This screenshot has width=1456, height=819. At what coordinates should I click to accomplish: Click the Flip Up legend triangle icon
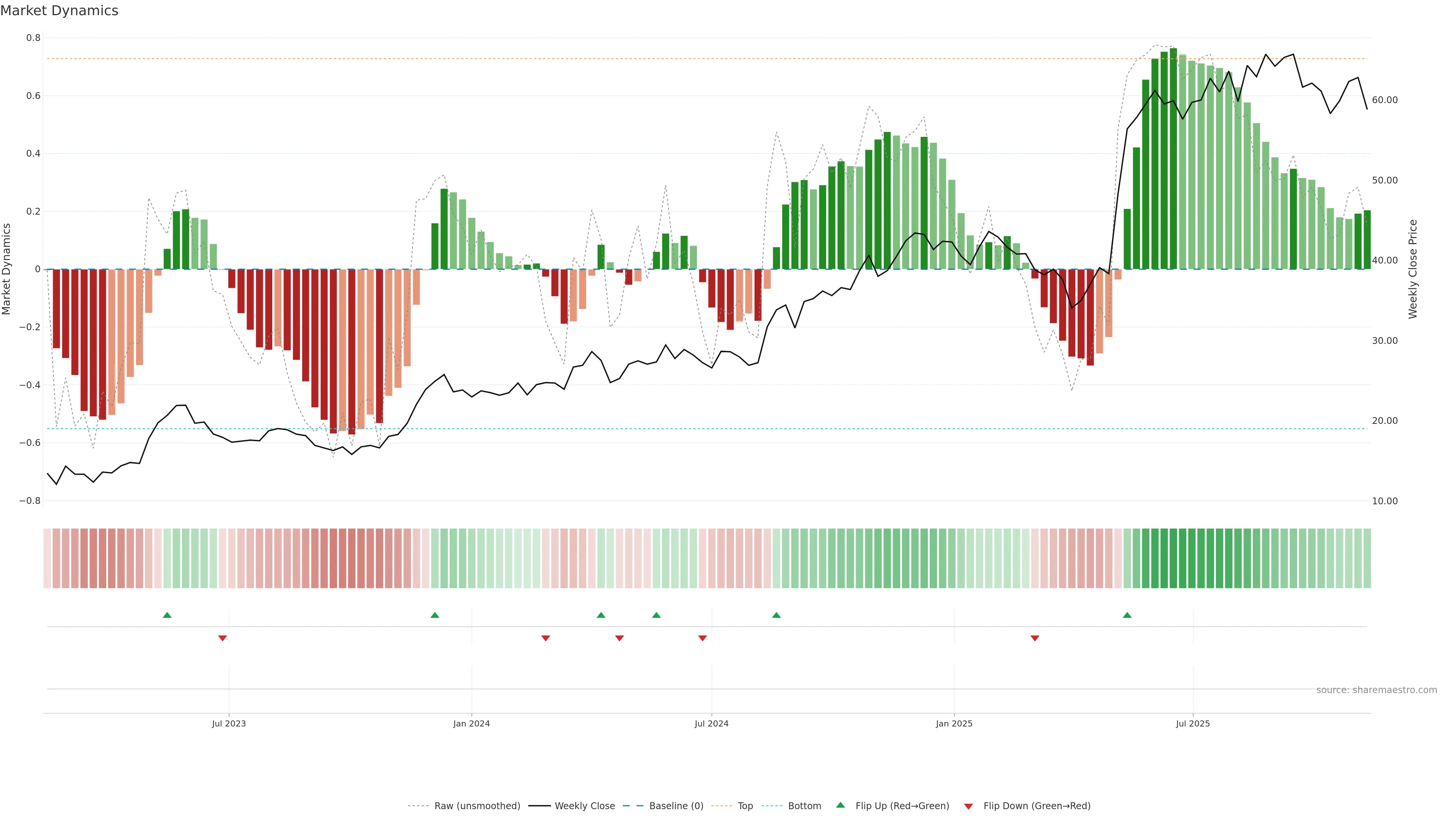pos(840,805)
